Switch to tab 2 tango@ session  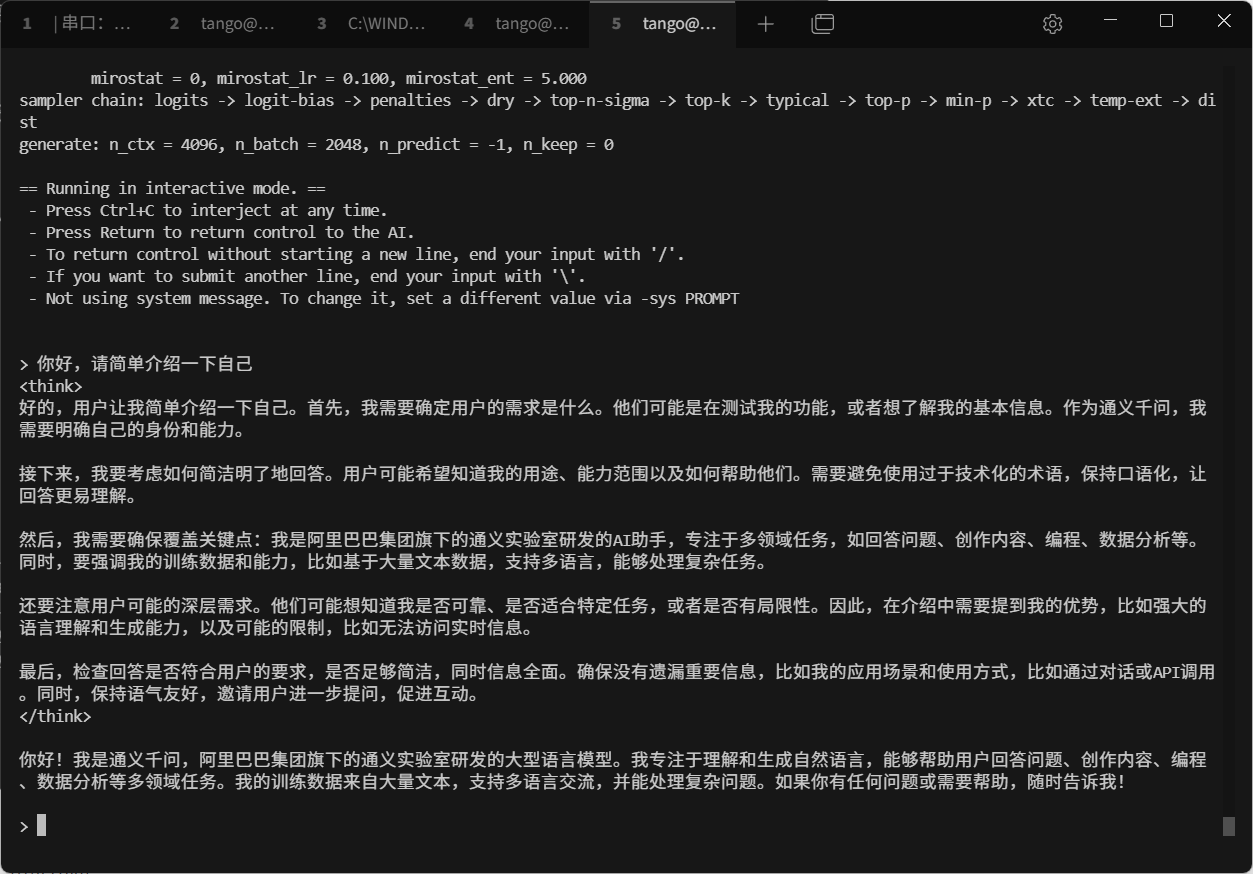[222, 24]
